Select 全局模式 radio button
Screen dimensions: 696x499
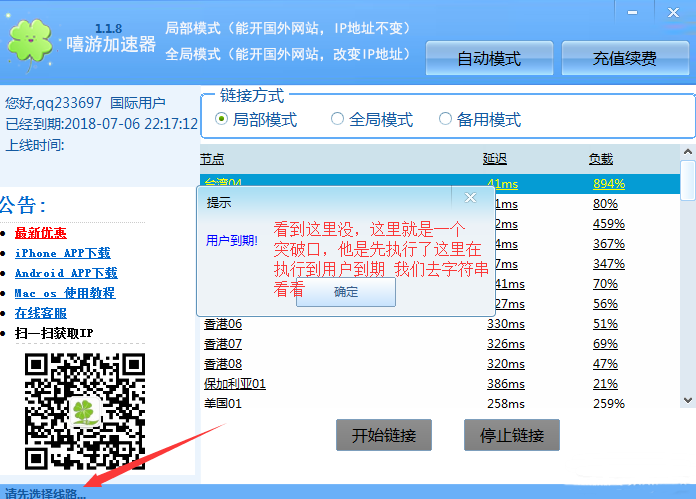click(338, 120)
